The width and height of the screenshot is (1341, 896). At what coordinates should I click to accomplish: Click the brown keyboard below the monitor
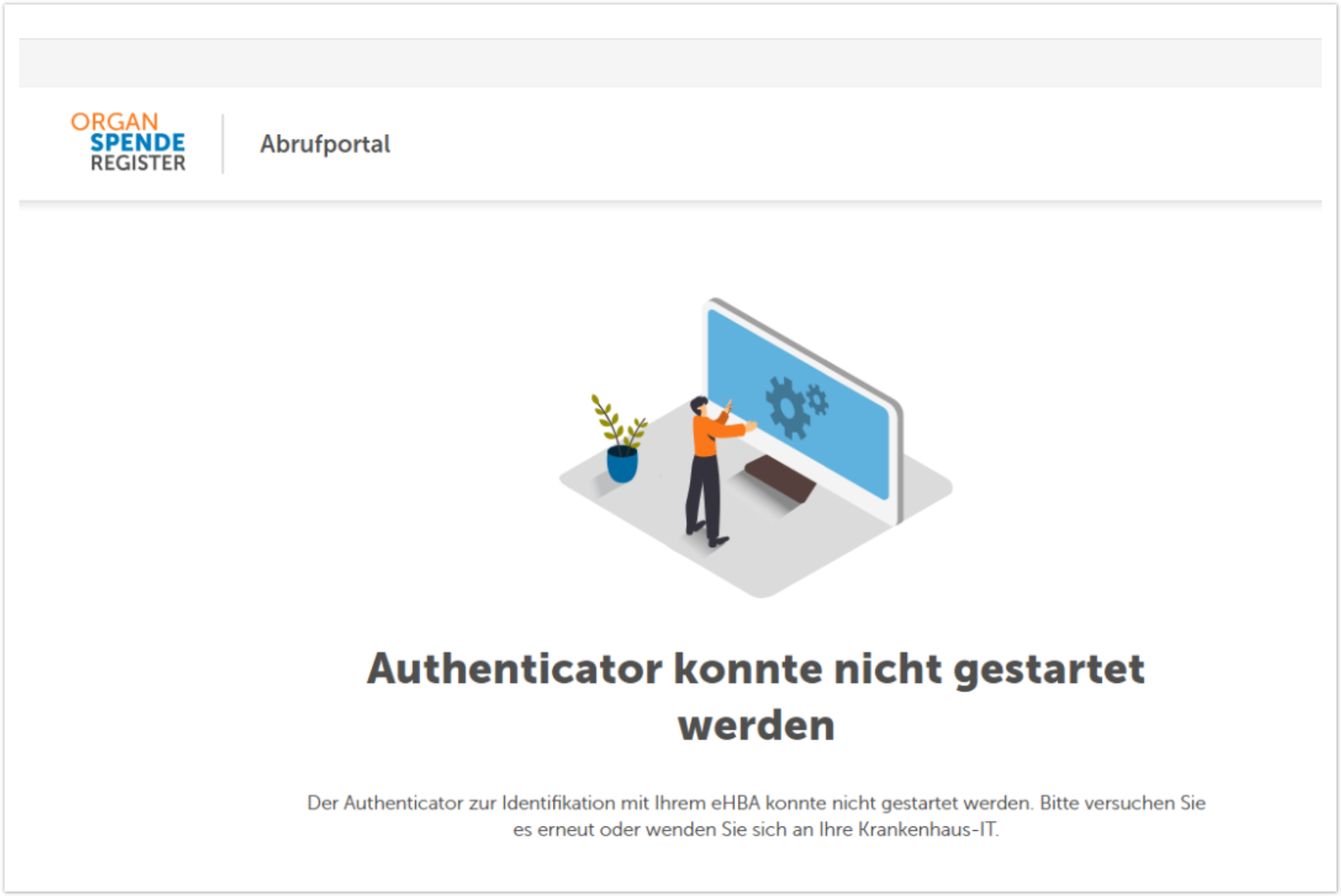tap(780, 479)
